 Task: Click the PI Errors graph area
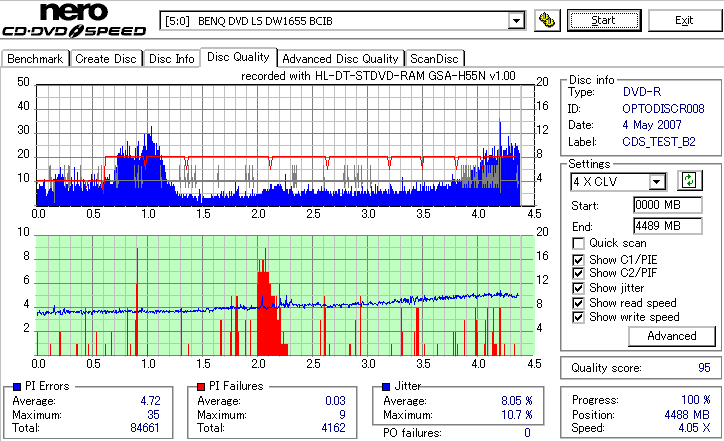point(285,145)
